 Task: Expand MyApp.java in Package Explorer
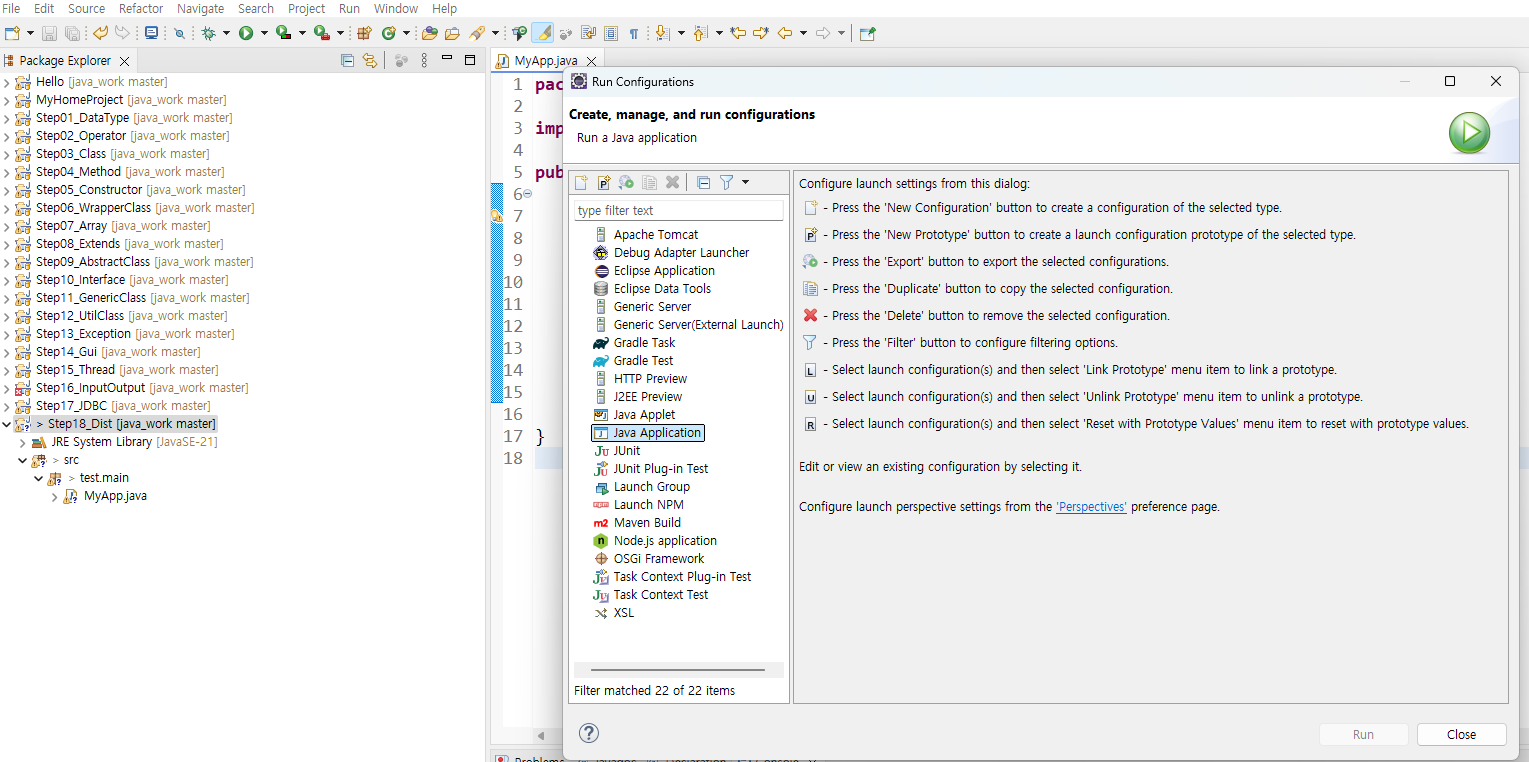point(54,496)
